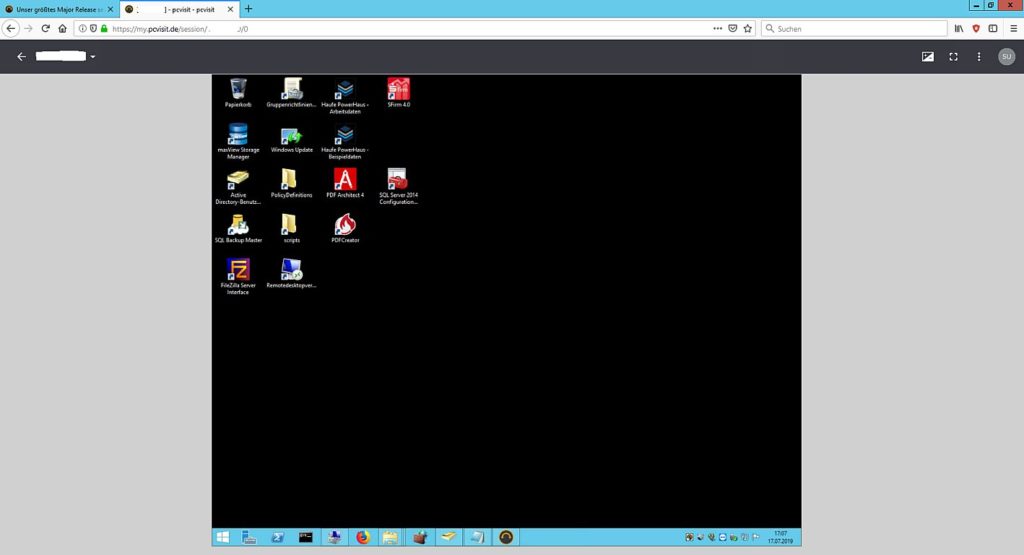Click the Suchen search field

click(x=830, y=29)
